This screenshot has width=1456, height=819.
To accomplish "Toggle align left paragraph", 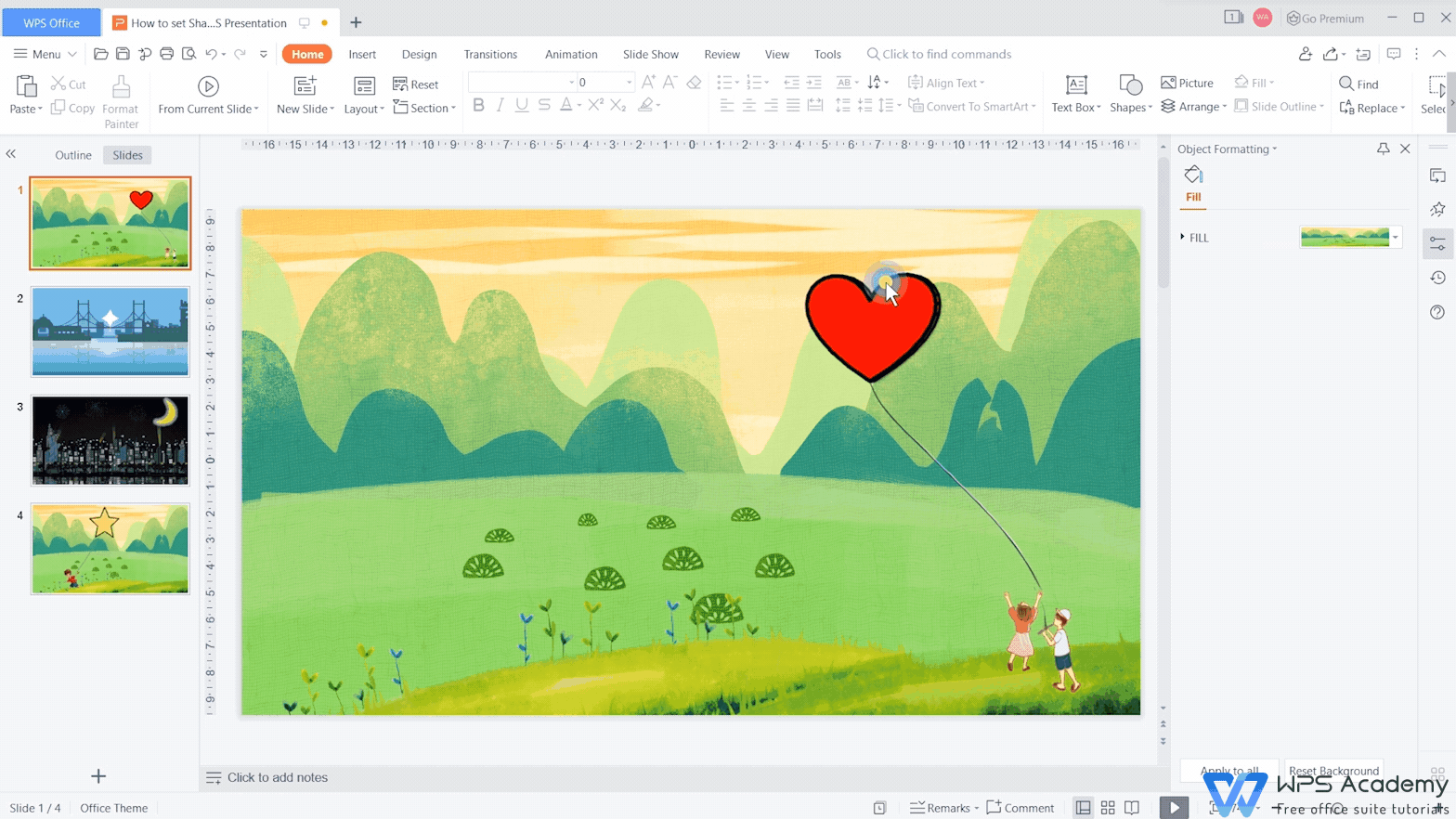I will pos(727,106).
